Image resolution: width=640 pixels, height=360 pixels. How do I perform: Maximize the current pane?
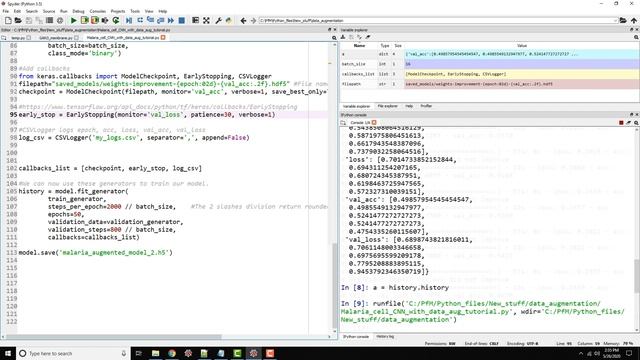click(x=196, y=20)
